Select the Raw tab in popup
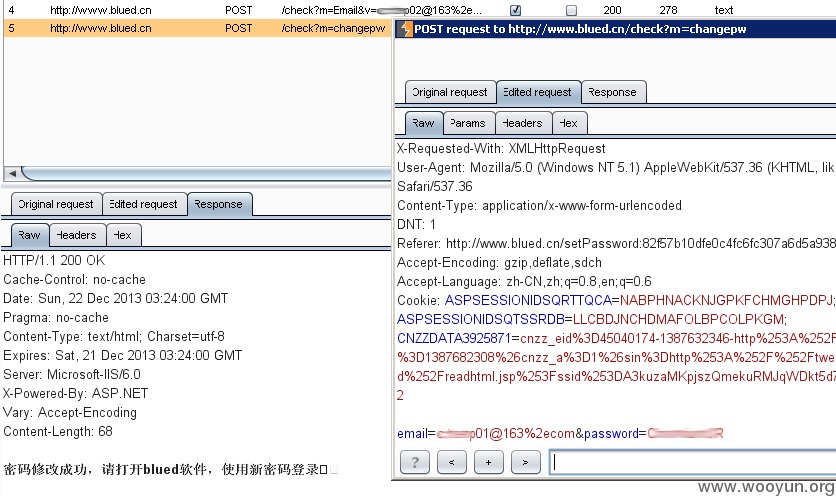 coord(423,123)
